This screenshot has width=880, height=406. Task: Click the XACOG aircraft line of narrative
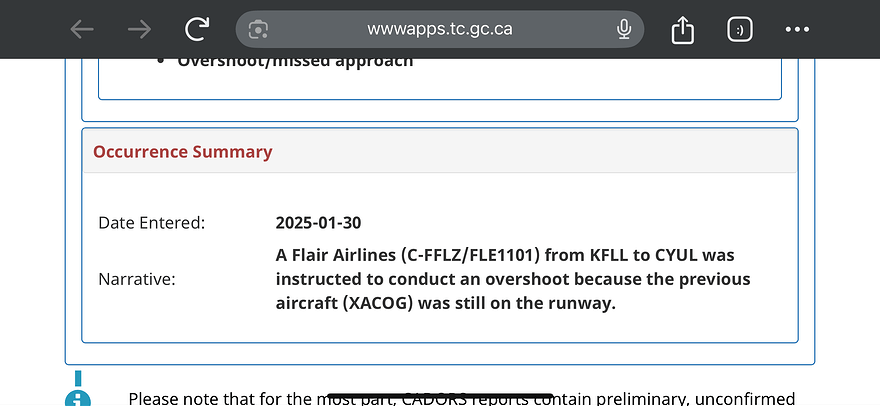point(445,302)
